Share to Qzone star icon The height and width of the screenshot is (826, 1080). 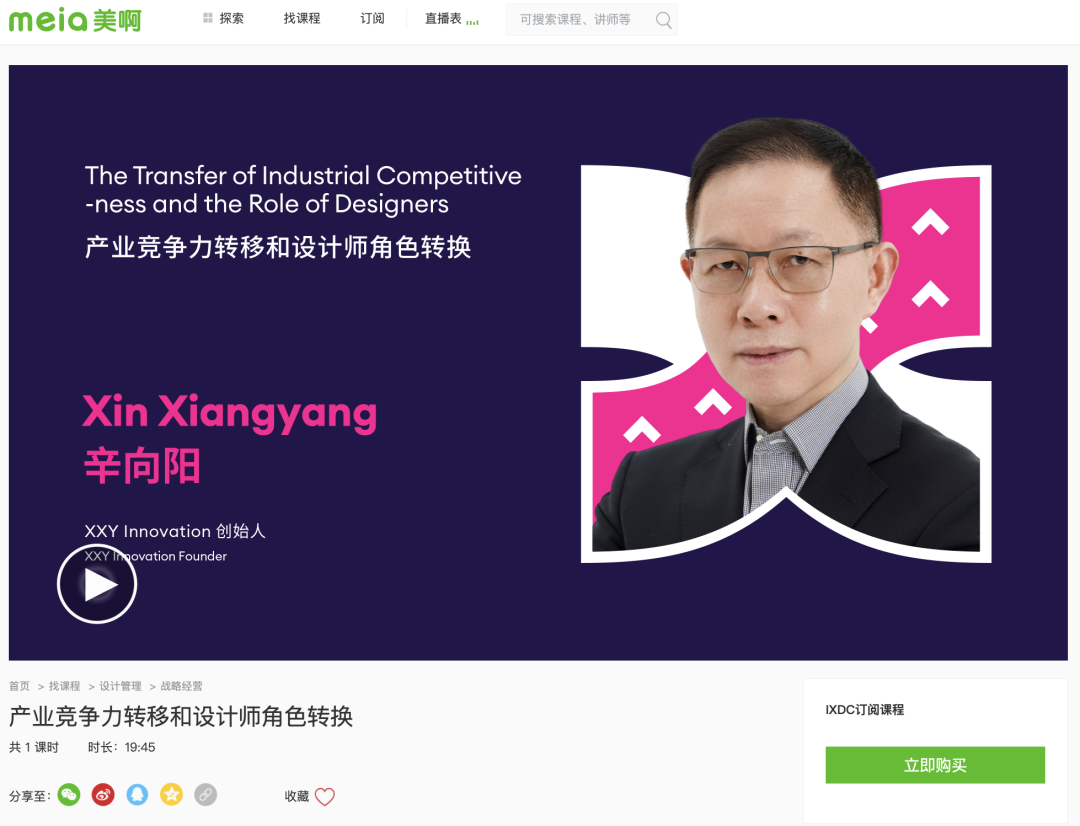[172, 795]
